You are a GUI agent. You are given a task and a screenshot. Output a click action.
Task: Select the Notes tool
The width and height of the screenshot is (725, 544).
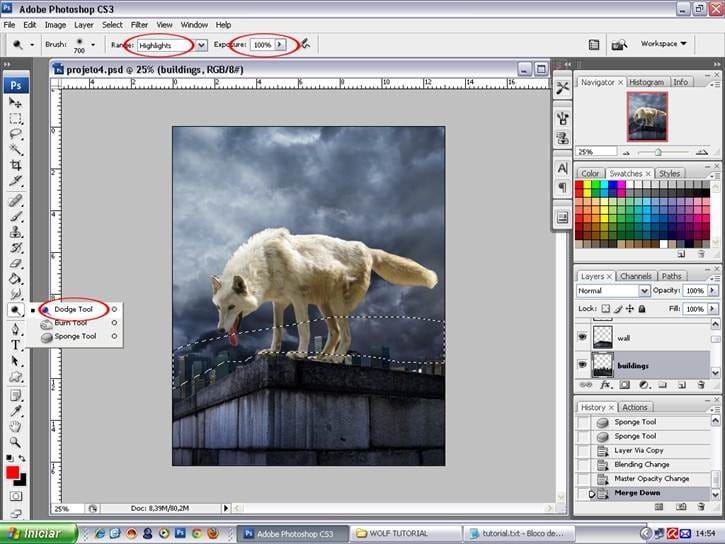pos(15,396)
